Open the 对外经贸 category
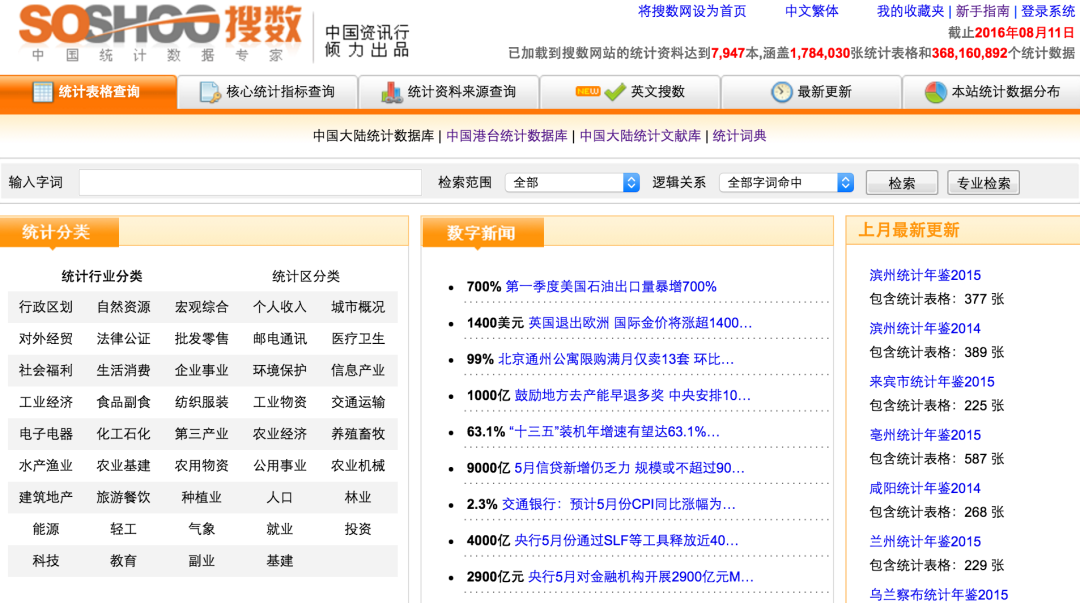Image resolution: width=1080 pixels, height=603 pixels. click(45, 338)
